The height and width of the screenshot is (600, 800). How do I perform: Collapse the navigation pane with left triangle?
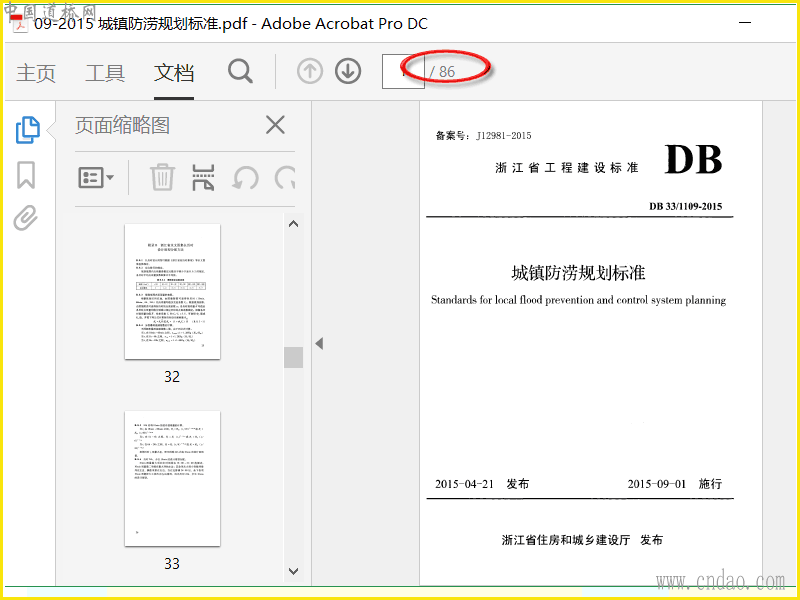(319, 343)
